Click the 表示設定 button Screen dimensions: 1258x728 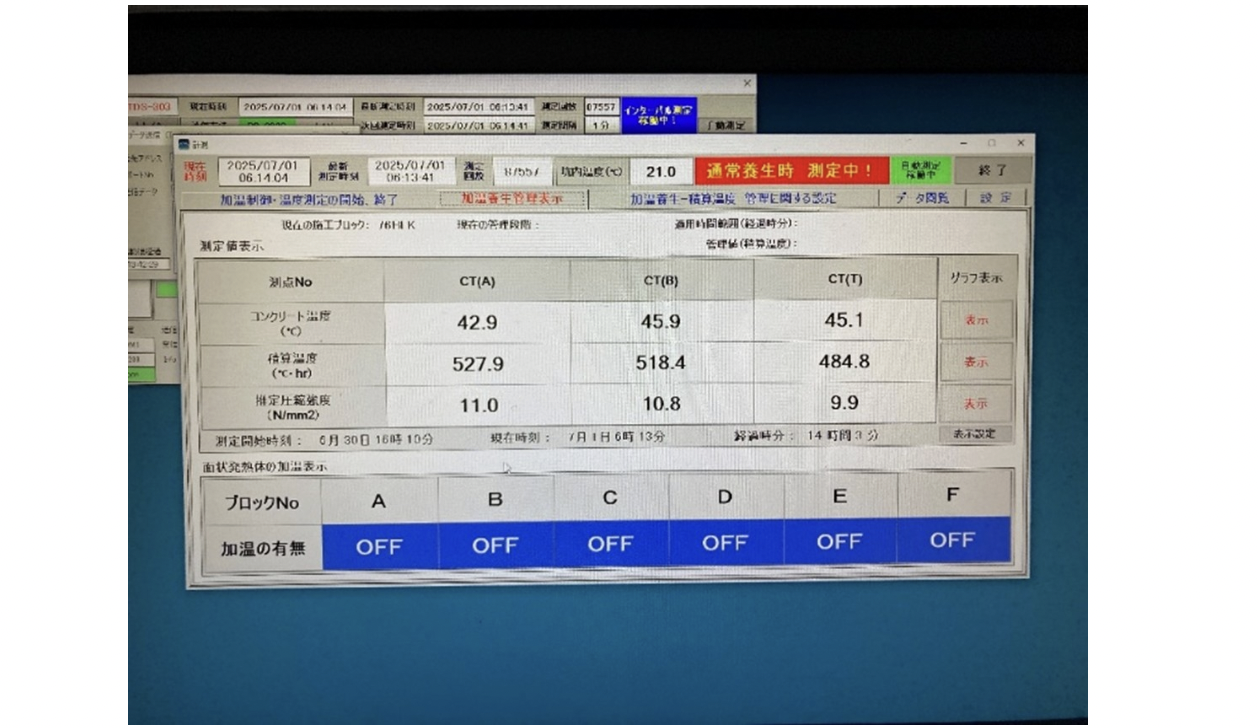[976, 435]
